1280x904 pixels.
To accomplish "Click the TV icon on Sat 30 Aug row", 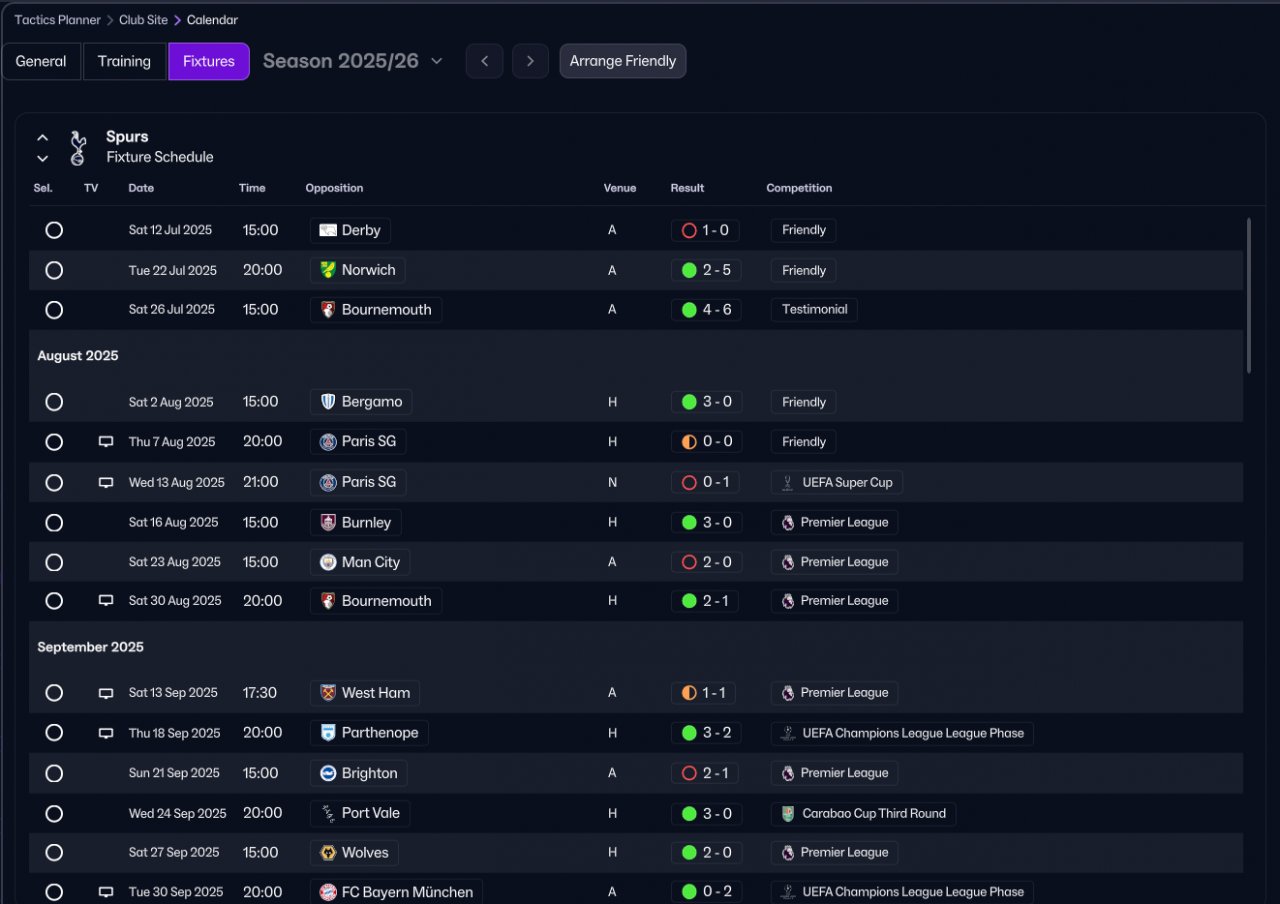I will coord(106,601).
